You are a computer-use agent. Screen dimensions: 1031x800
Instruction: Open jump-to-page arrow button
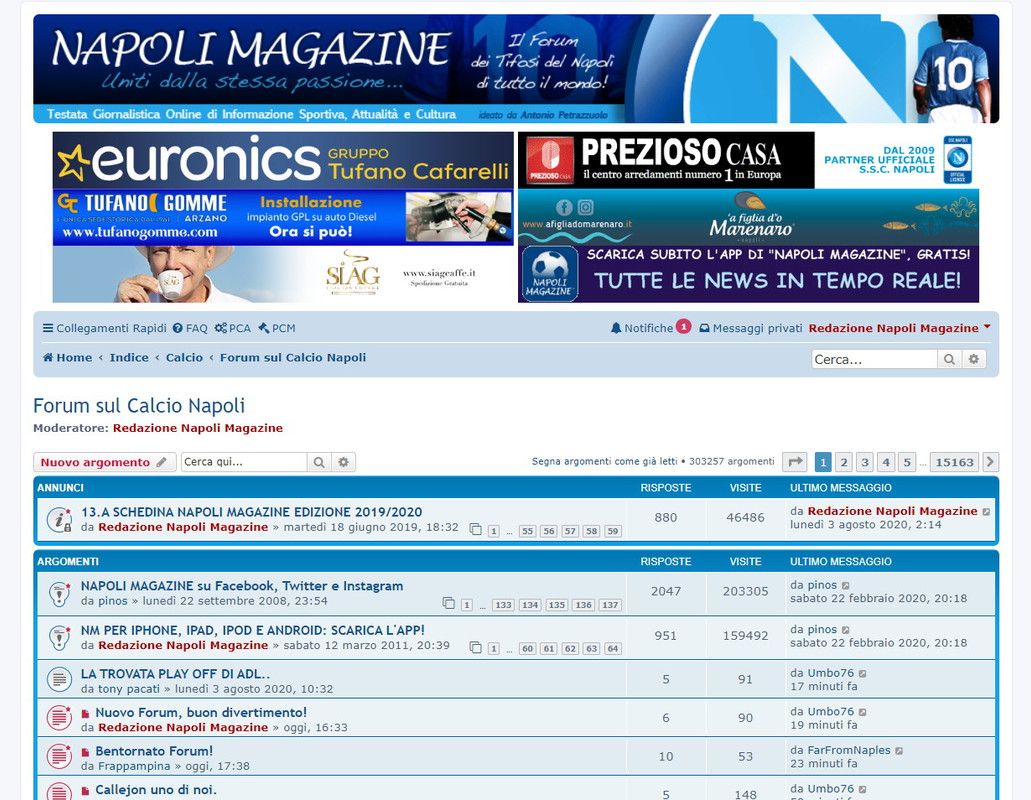pos(795,462)
